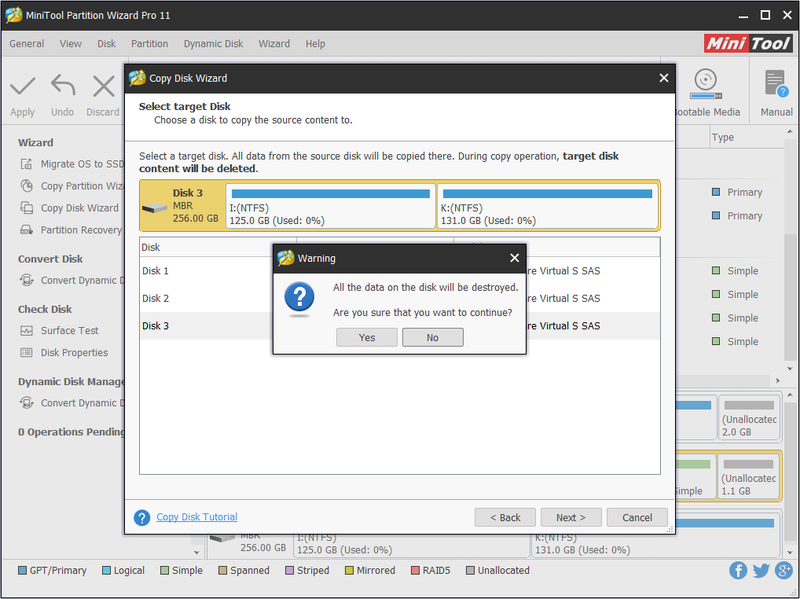
Task: Click the < Back wizard button
Action: click(x=505, y=517)
